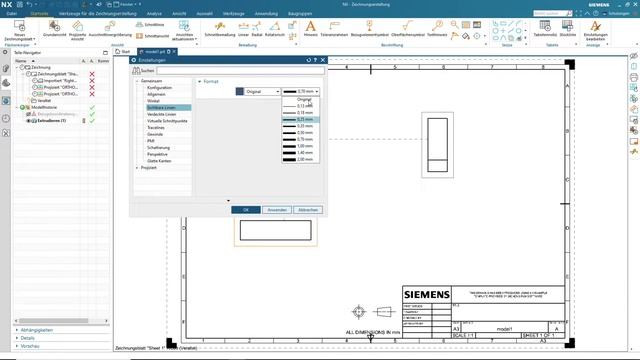Click the Neues Zeichnungsblatt icon
The image size is (640, 360).
pos(20,26)
